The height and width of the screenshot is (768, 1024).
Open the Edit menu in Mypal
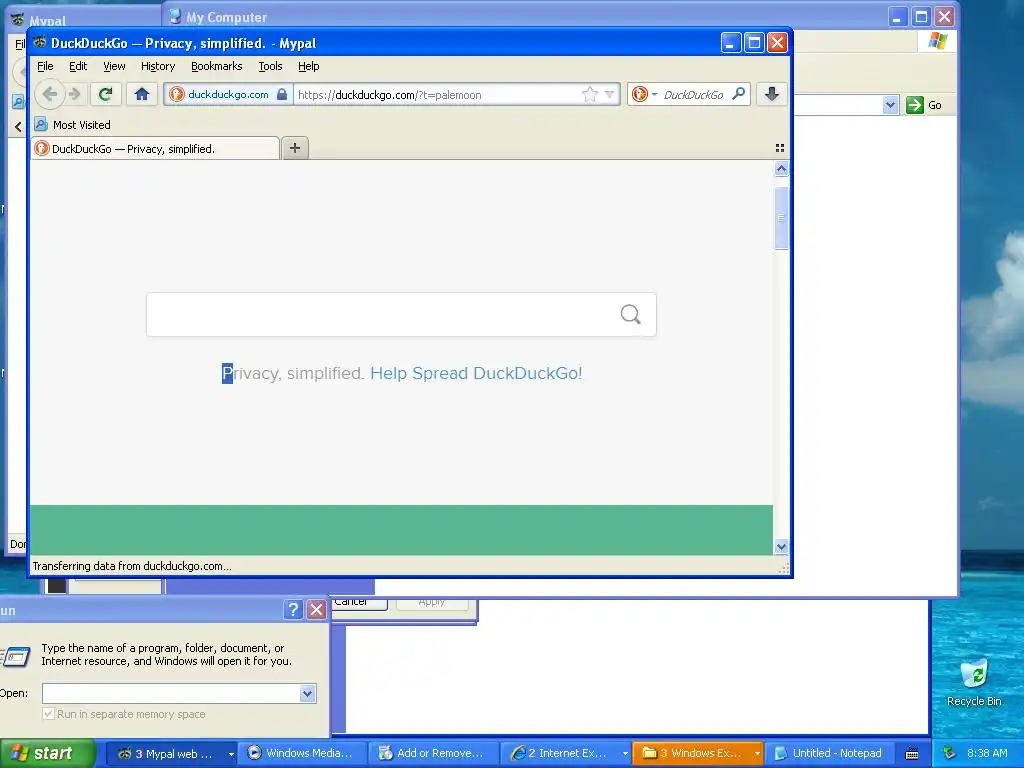tap(78, 66)
